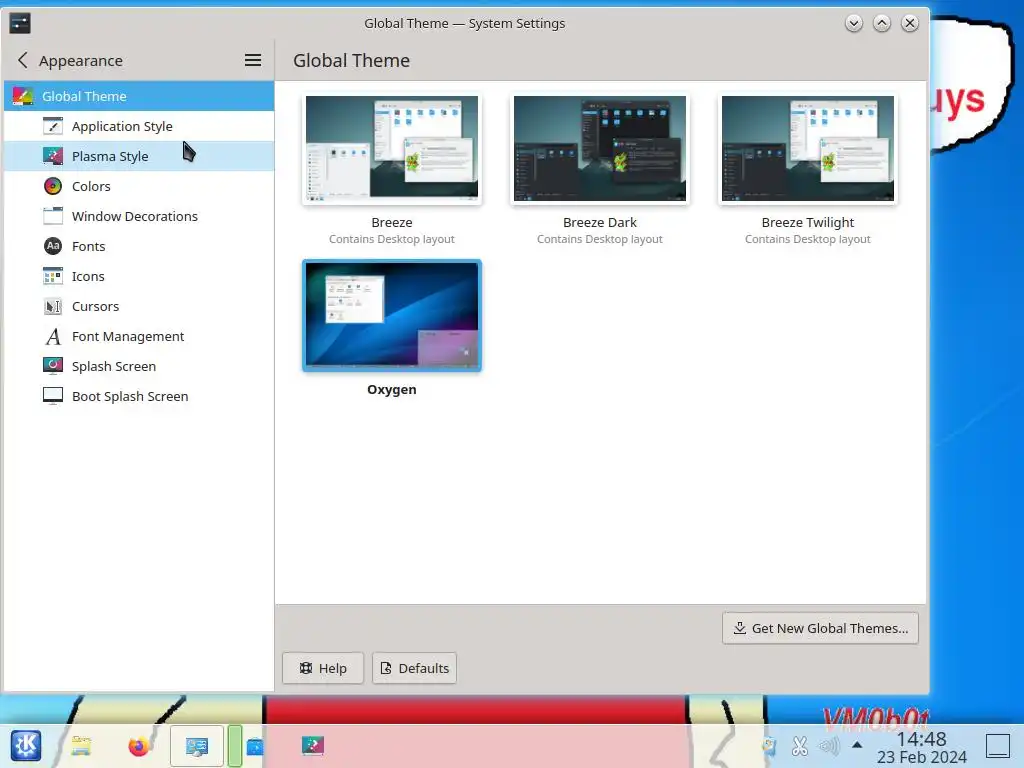Select Global Theme in the sidebar
This screenshot has height=768, width=1024.
click(x=139, y=96)
